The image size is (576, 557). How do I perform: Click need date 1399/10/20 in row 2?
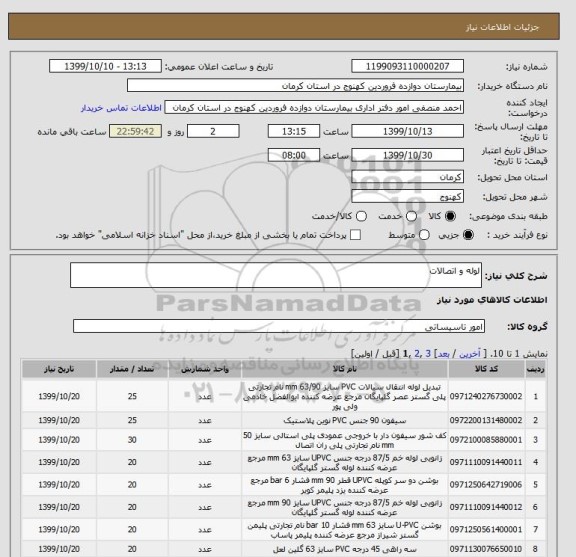(59, 420)
